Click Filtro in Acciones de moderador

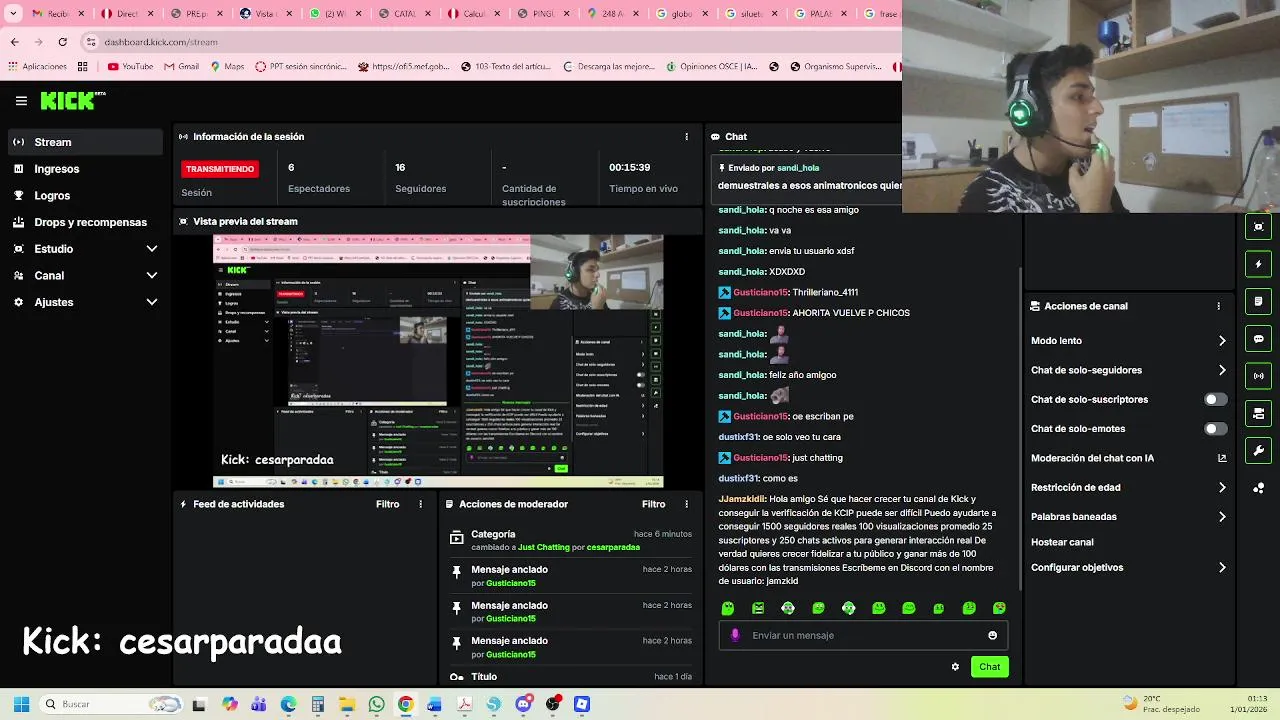pos(653,504)
